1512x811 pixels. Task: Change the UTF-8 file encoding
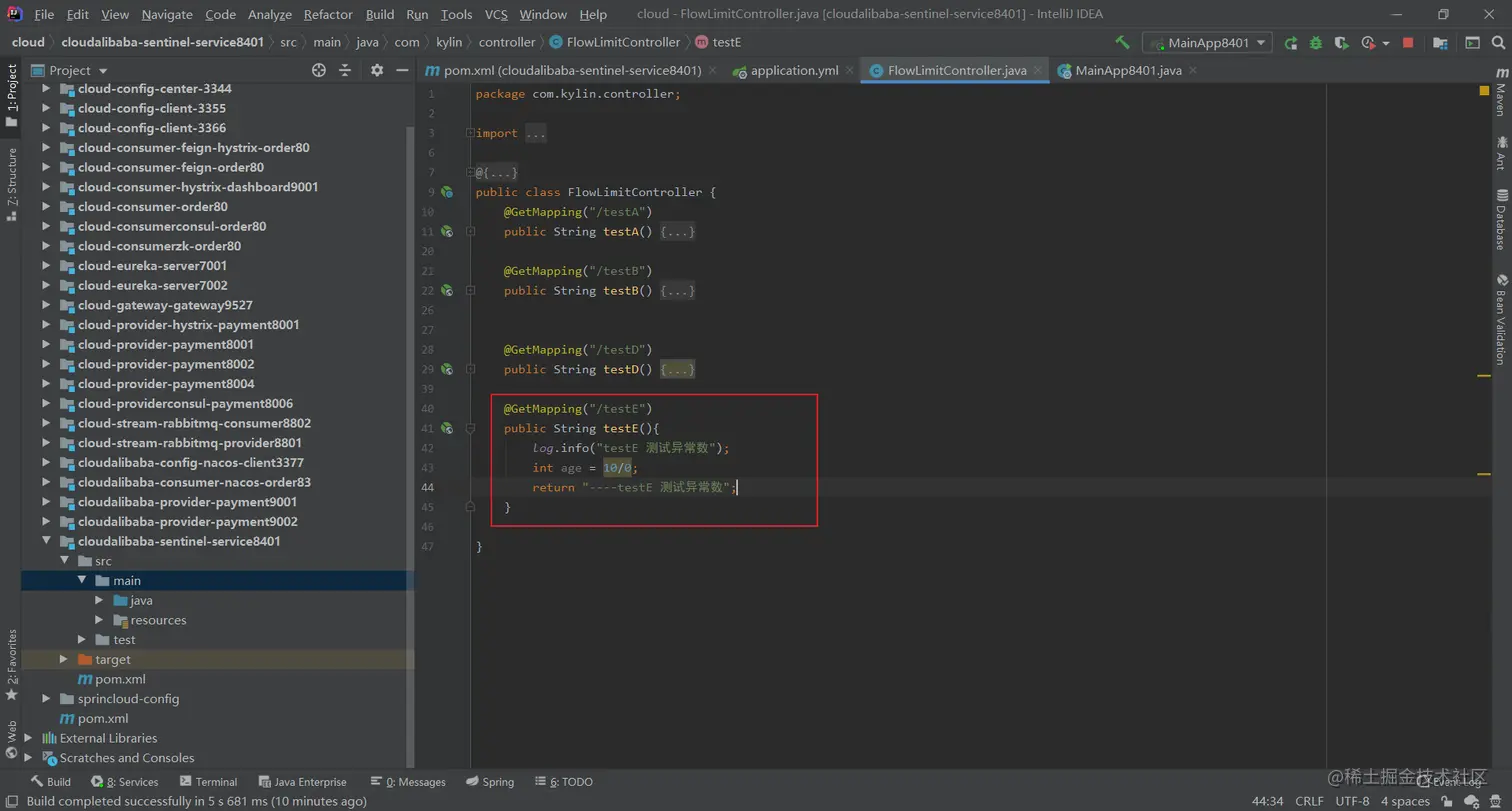1352,801
